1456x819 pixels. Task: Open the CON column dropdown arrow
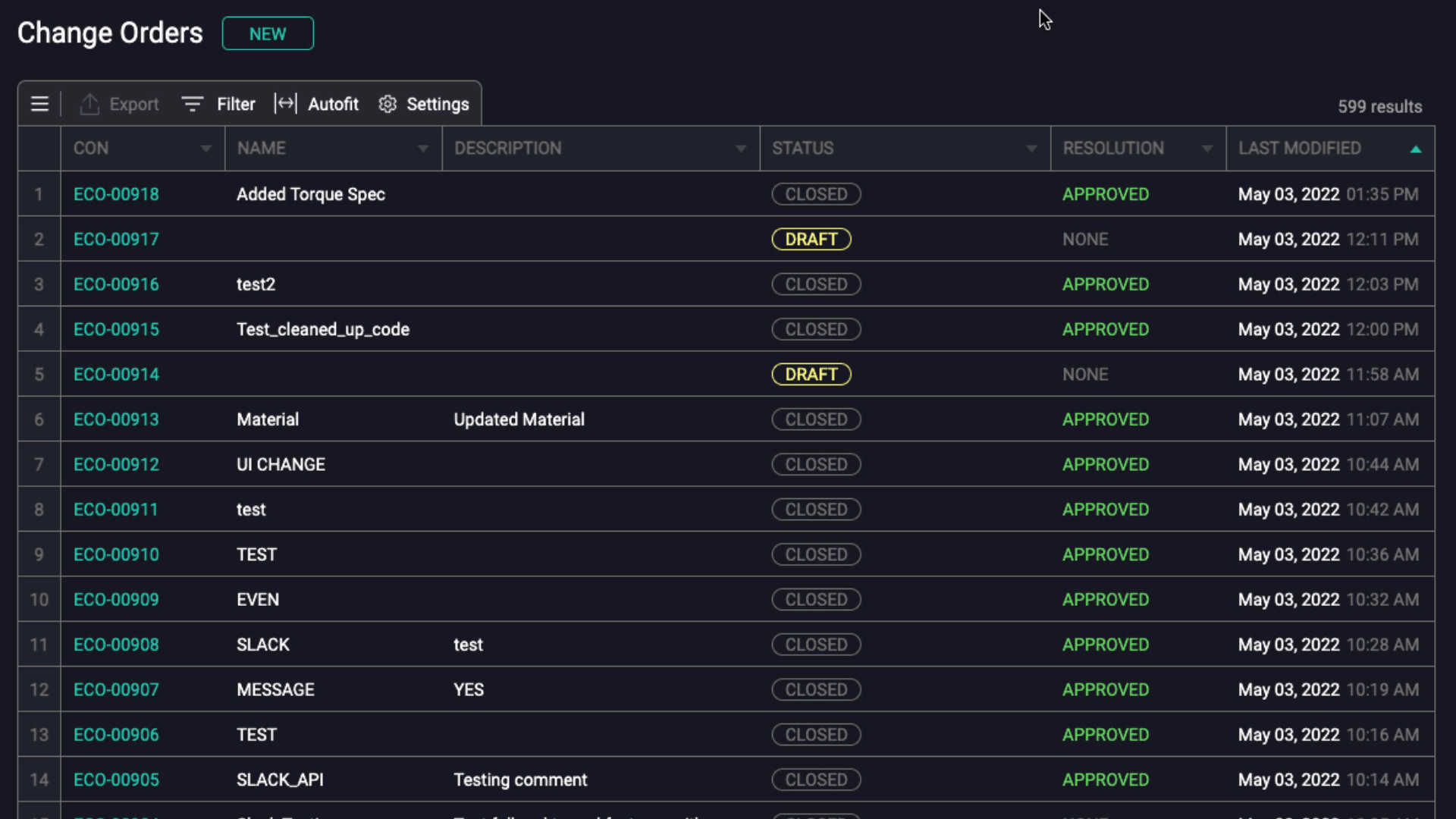pyautogui.click(x=206, y=149)
